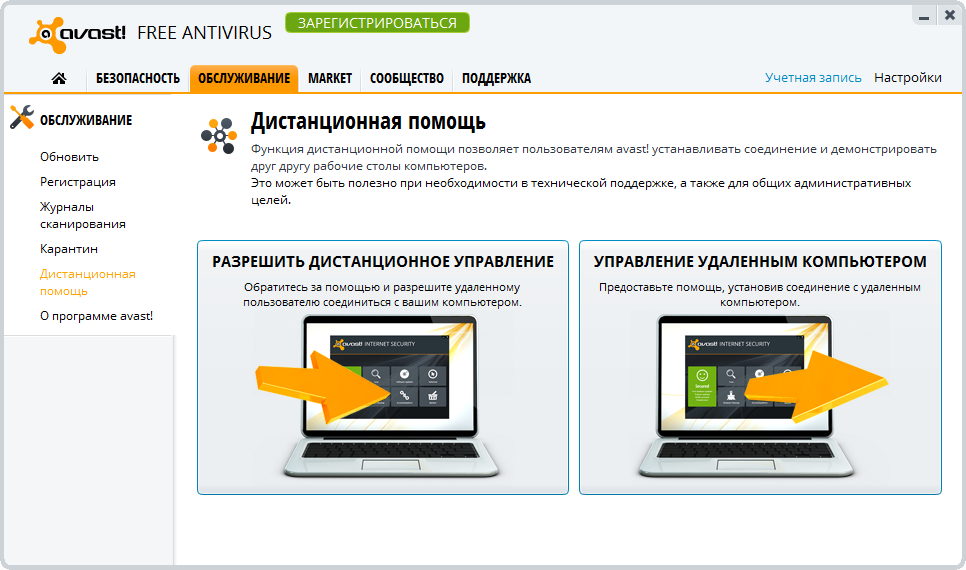Viewport: 966px width, 570px height.
Task: Click УПРАВЛЕНИЕ УДАЛЕННЫМ КОМПЬЮТЕРОМ panel title
Action: (x=760, y=262)
